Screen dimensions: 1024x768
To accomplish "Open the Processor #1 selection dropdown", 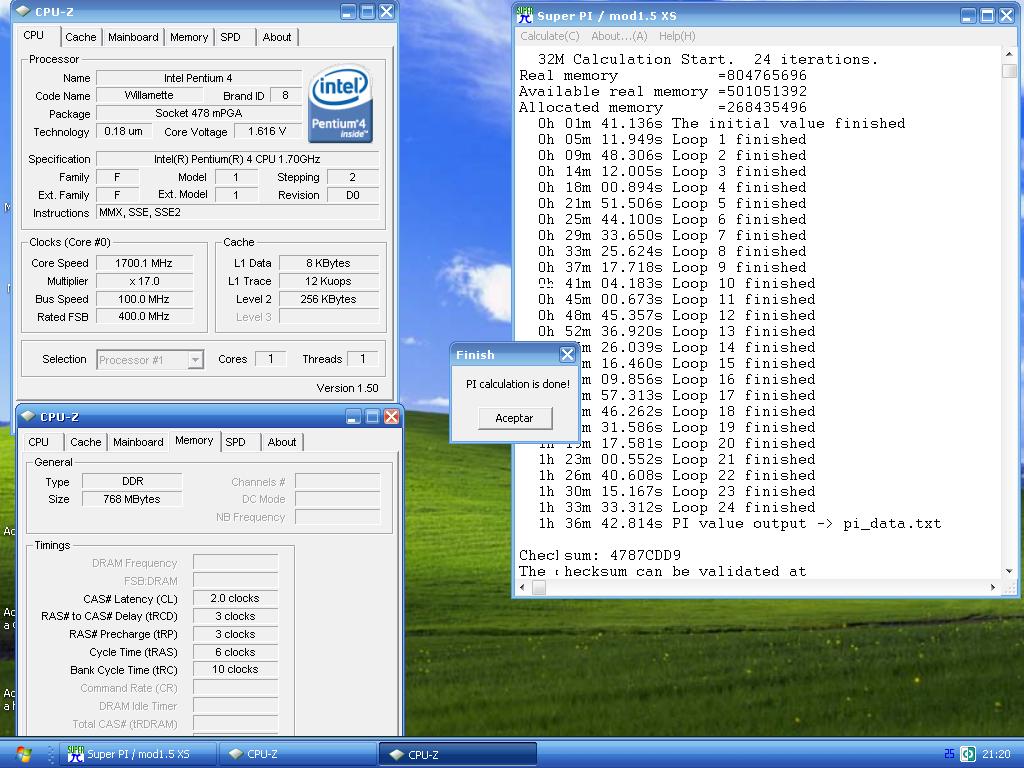I will [x=195, y=360].
